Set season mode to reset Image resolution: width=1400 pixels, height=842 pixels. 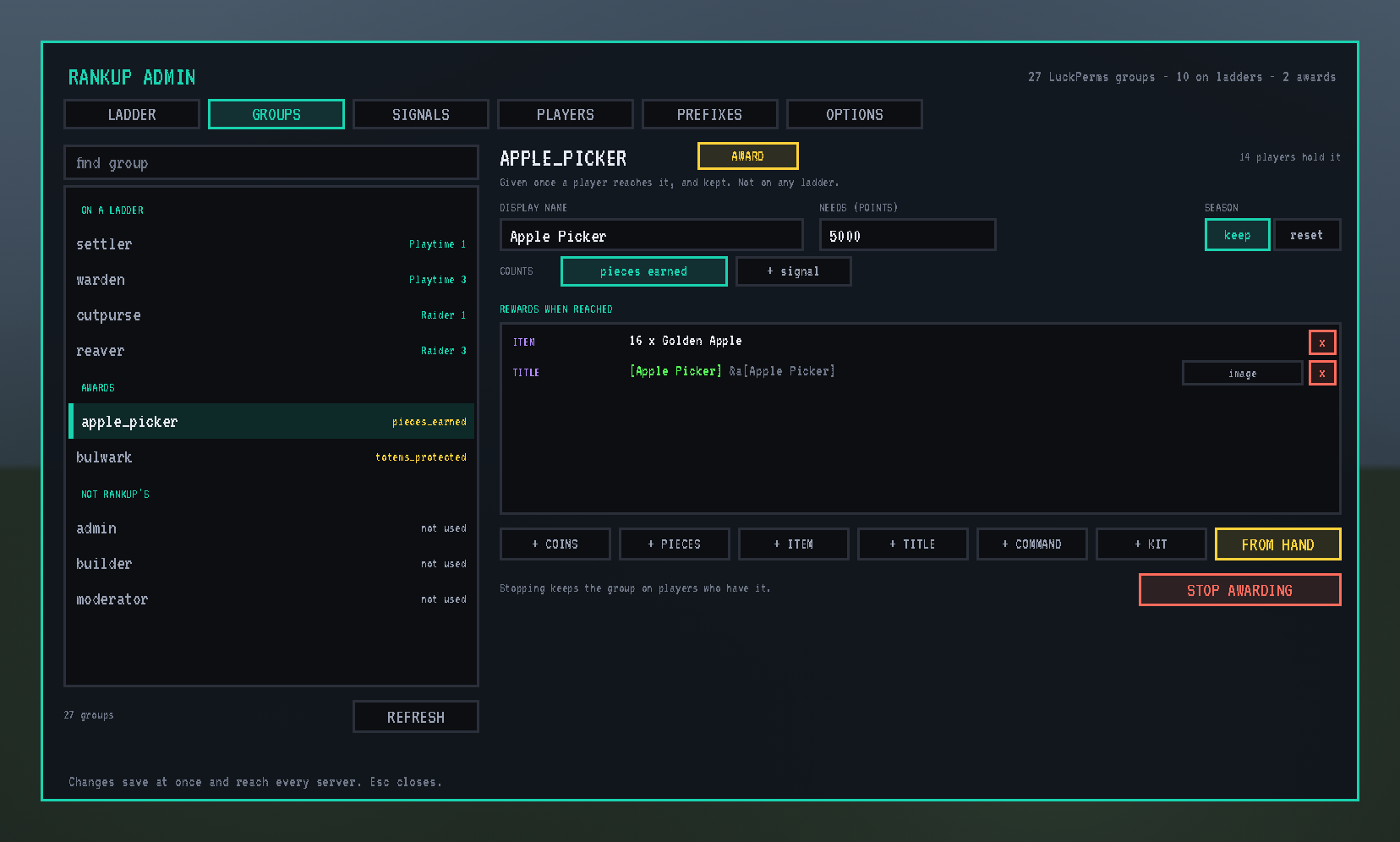point(1306,235)
